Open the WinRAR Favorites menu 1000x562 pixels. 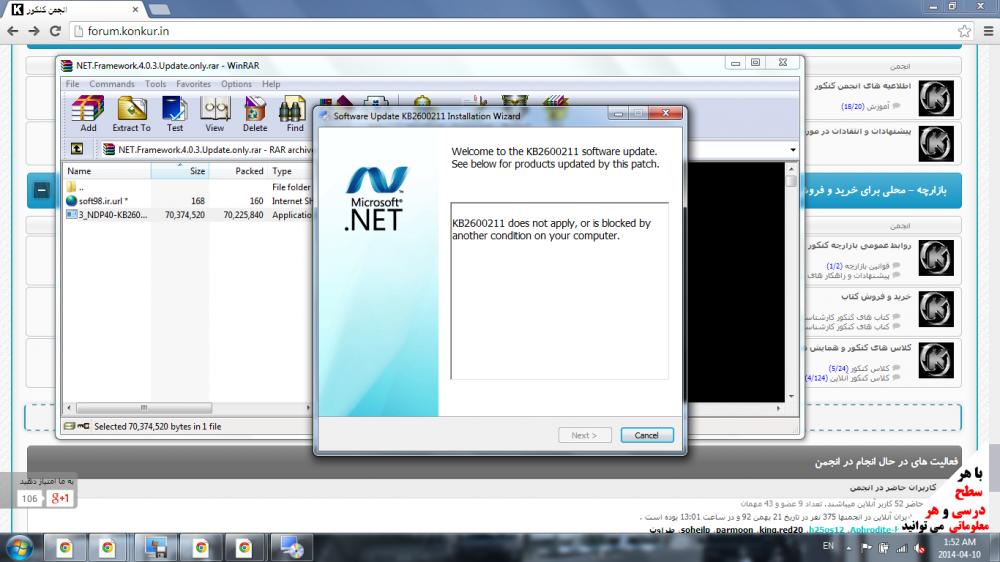[193, 84]
